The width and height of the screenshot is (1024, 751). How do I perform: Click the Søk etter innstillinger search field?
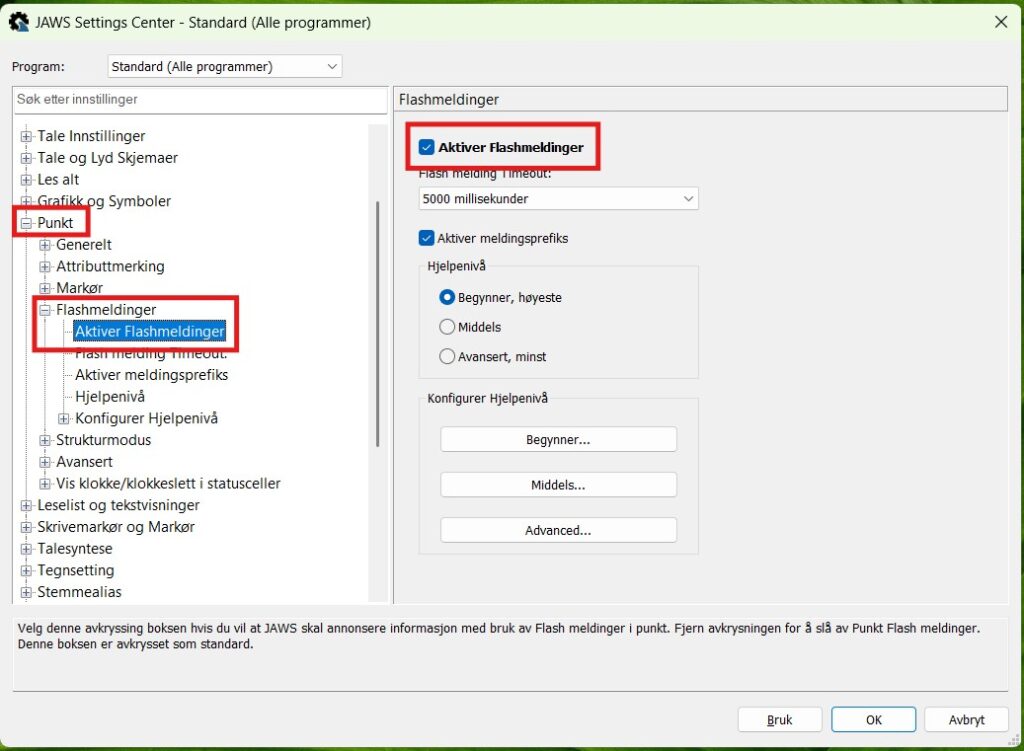[x=200, y=100]
